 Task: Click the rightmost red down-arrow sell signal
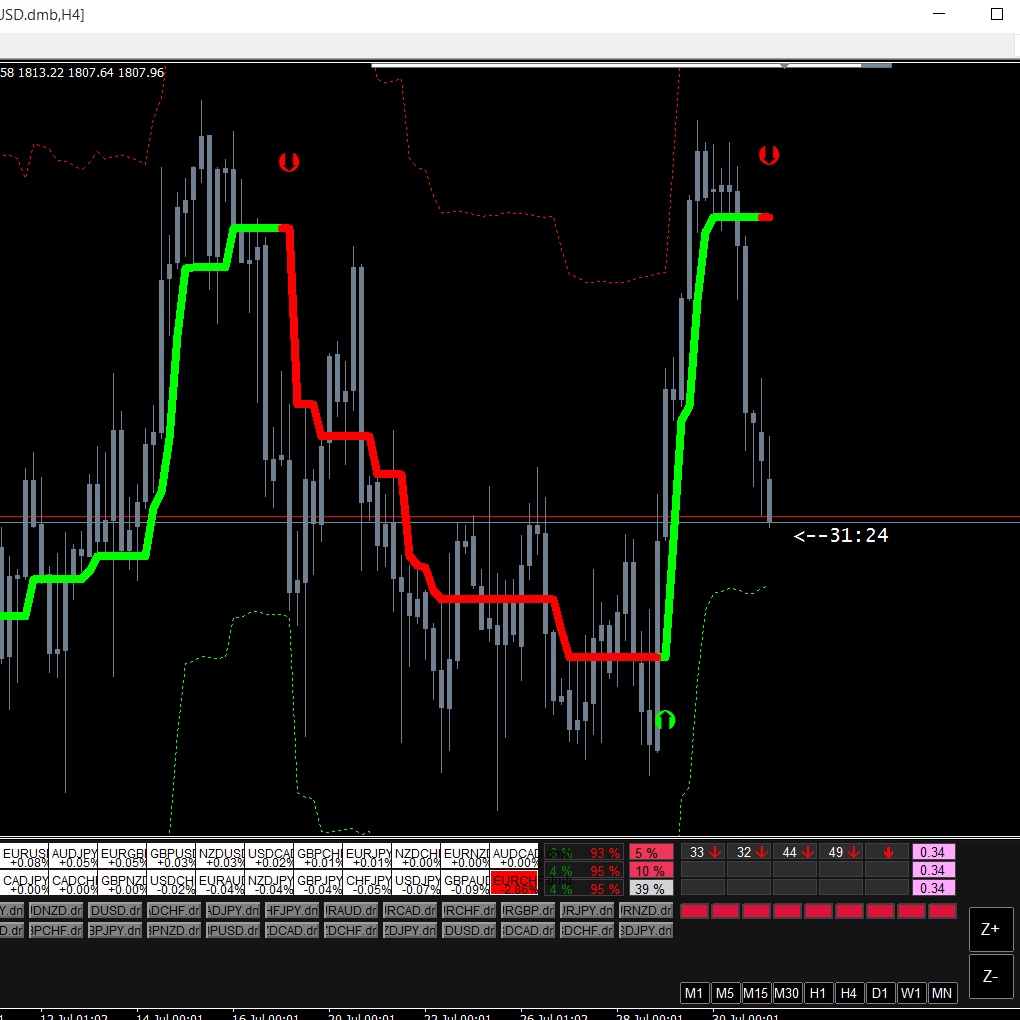768,155
